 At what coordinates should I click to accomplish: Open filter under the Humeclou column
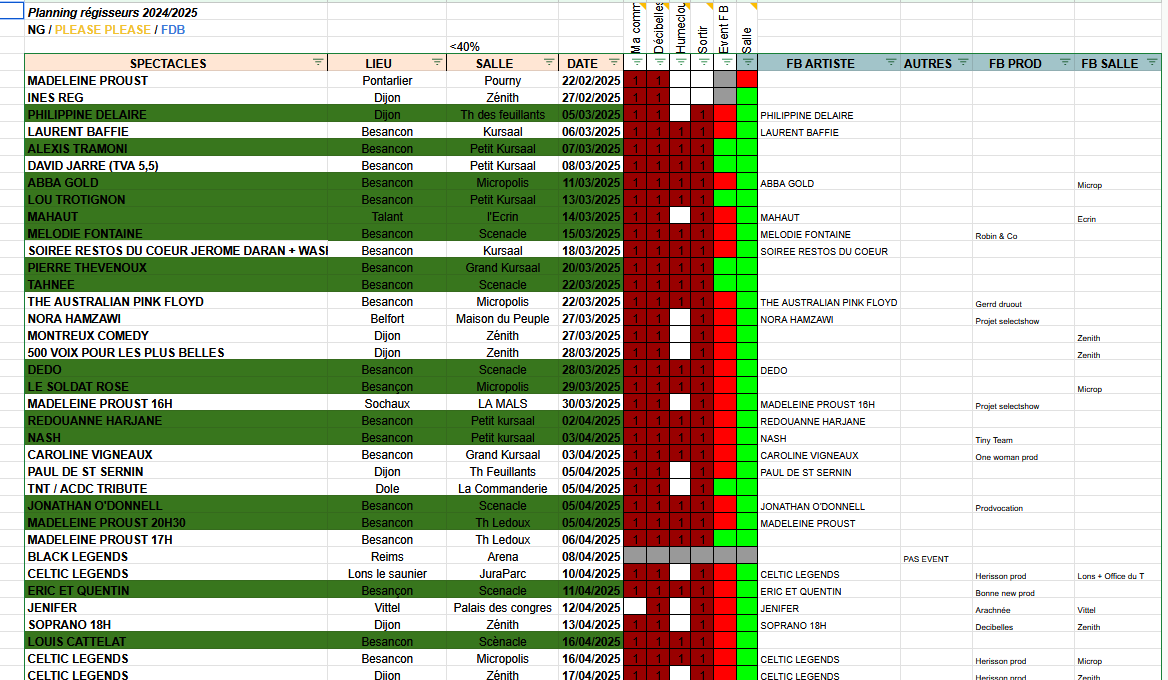pyautogui.click(x=681, y=63)
